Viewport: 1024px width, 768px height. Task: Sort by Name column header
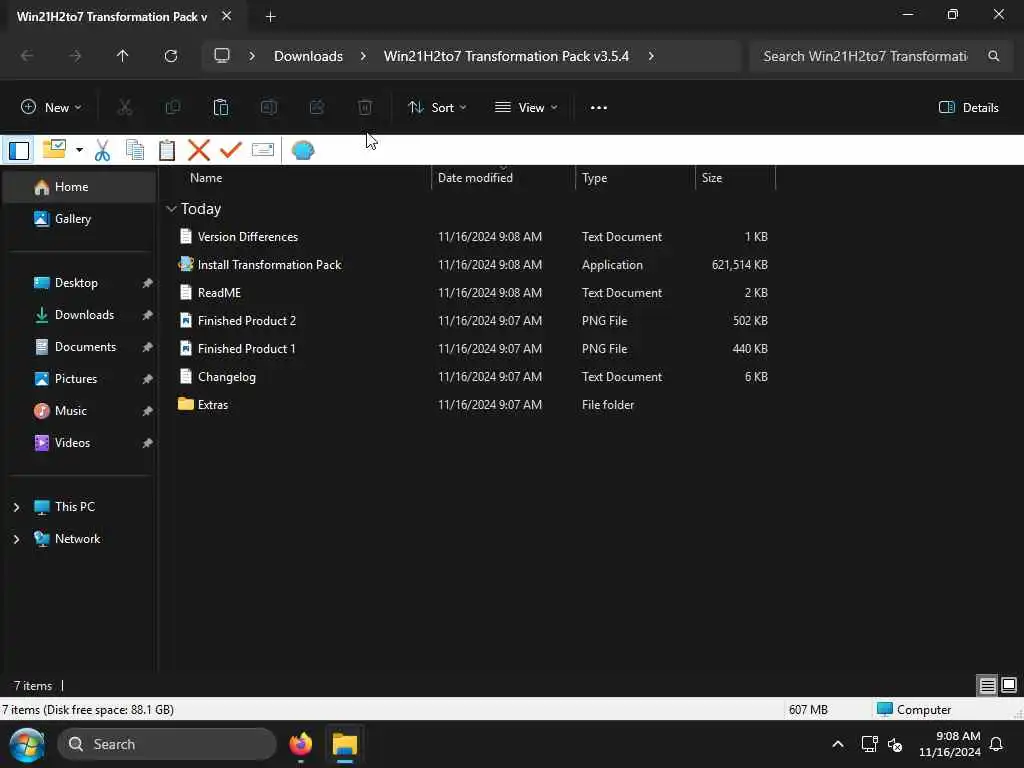pos(206,178)
